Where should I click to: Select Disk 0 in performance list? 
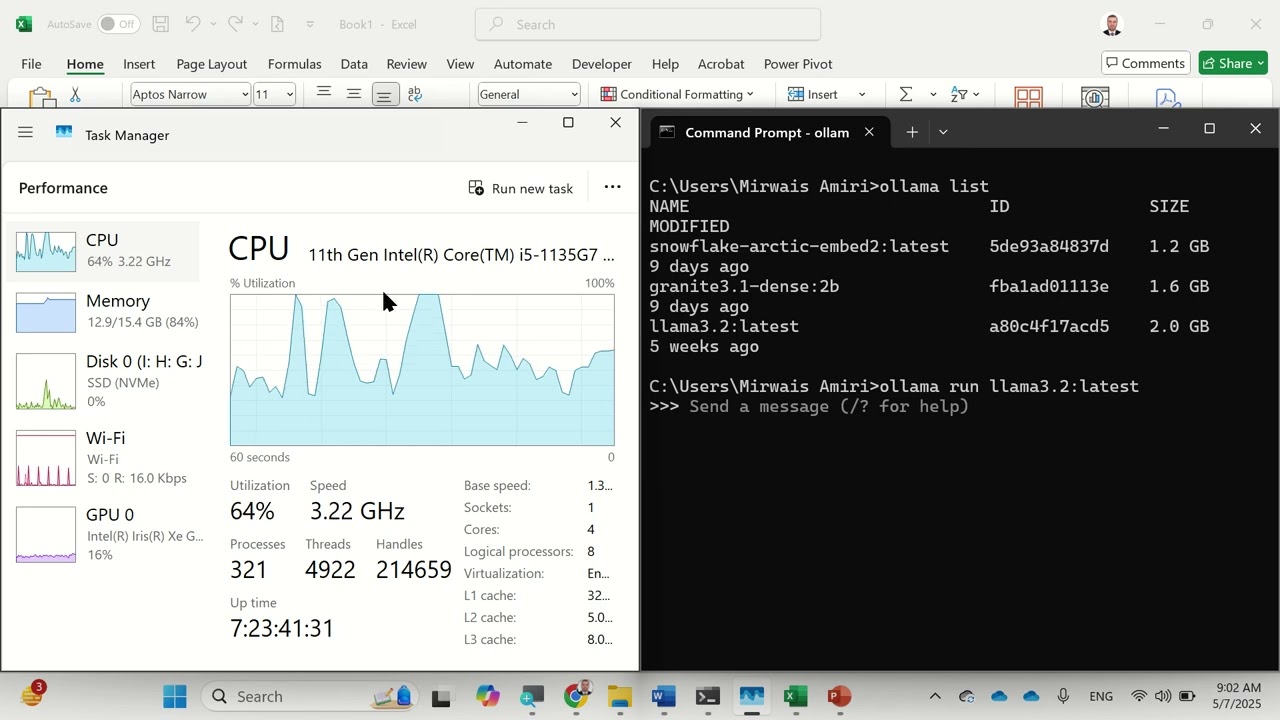click(x=104, y=380)
